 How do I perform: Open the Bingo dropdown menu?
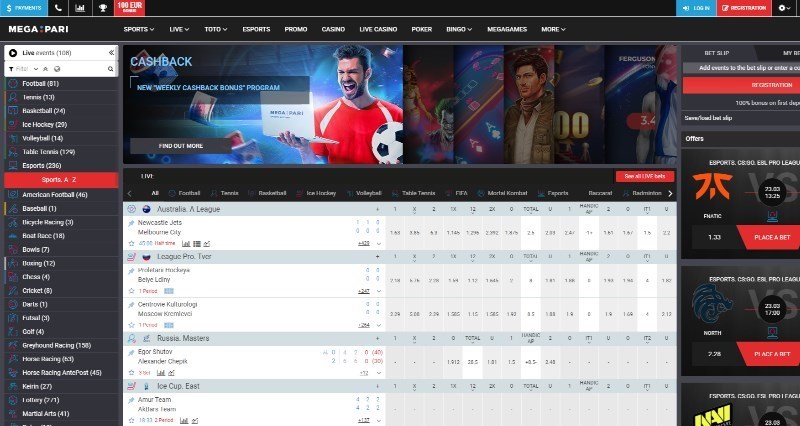[x=459, y=30]
